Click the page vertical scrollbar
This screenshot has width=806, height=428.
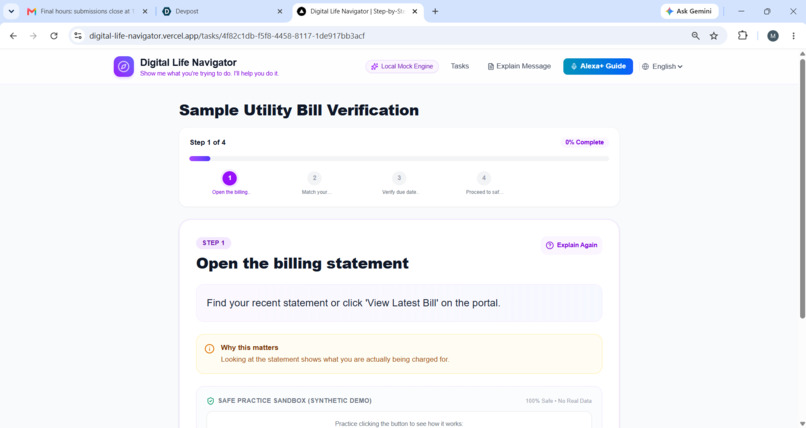tap(802, 188)
